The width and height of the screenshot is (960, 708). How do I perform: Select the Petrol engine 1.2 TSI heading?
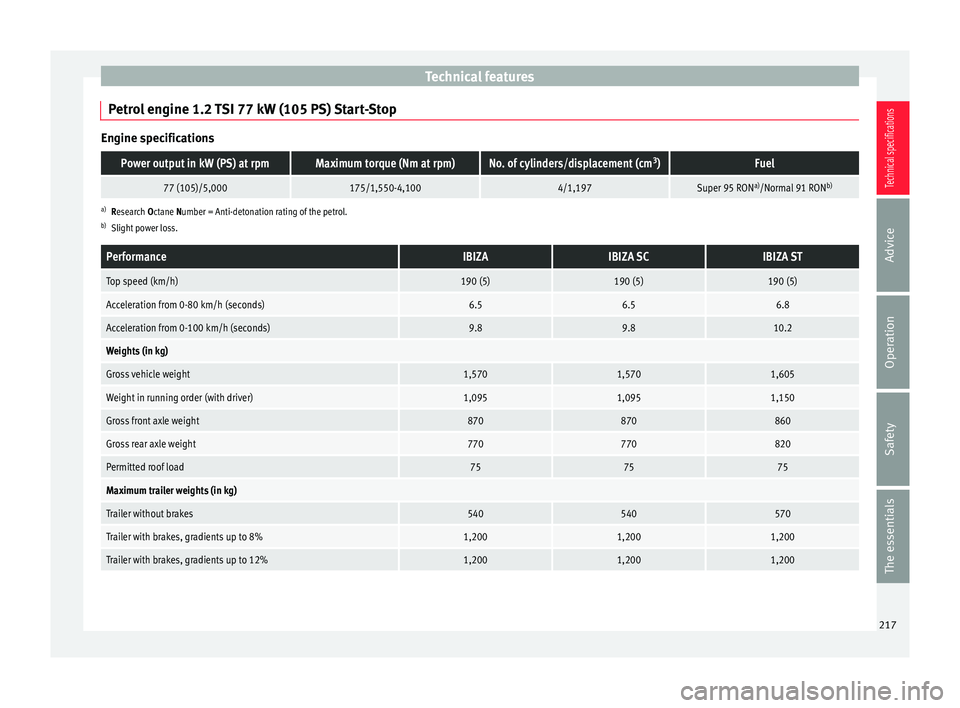251,109
